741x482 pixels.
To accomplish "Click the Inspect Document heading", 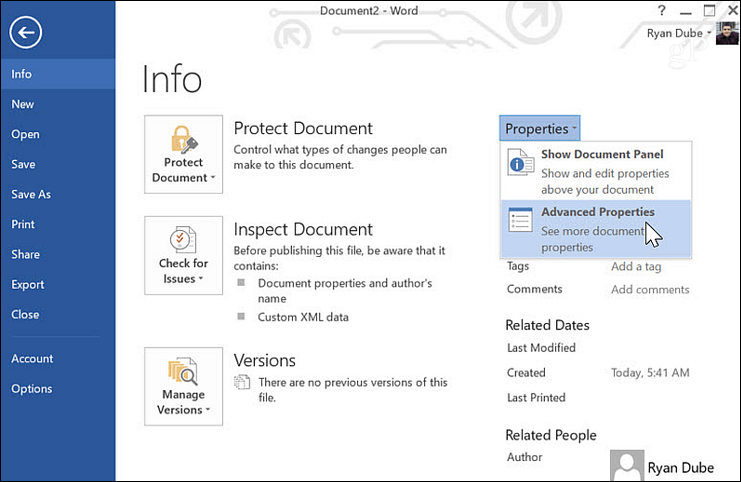I will point(303,229).
